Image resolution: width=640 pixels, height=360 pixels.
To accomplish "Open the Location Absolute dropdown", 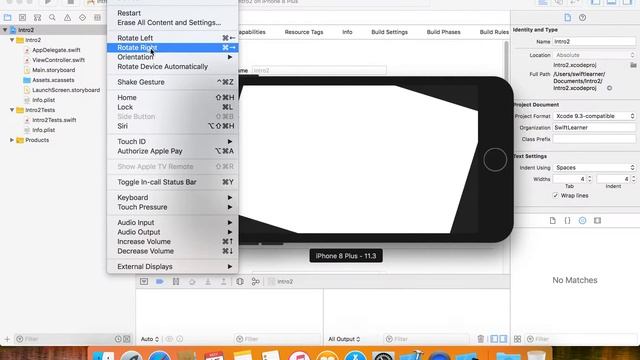I will click(595, 55).
